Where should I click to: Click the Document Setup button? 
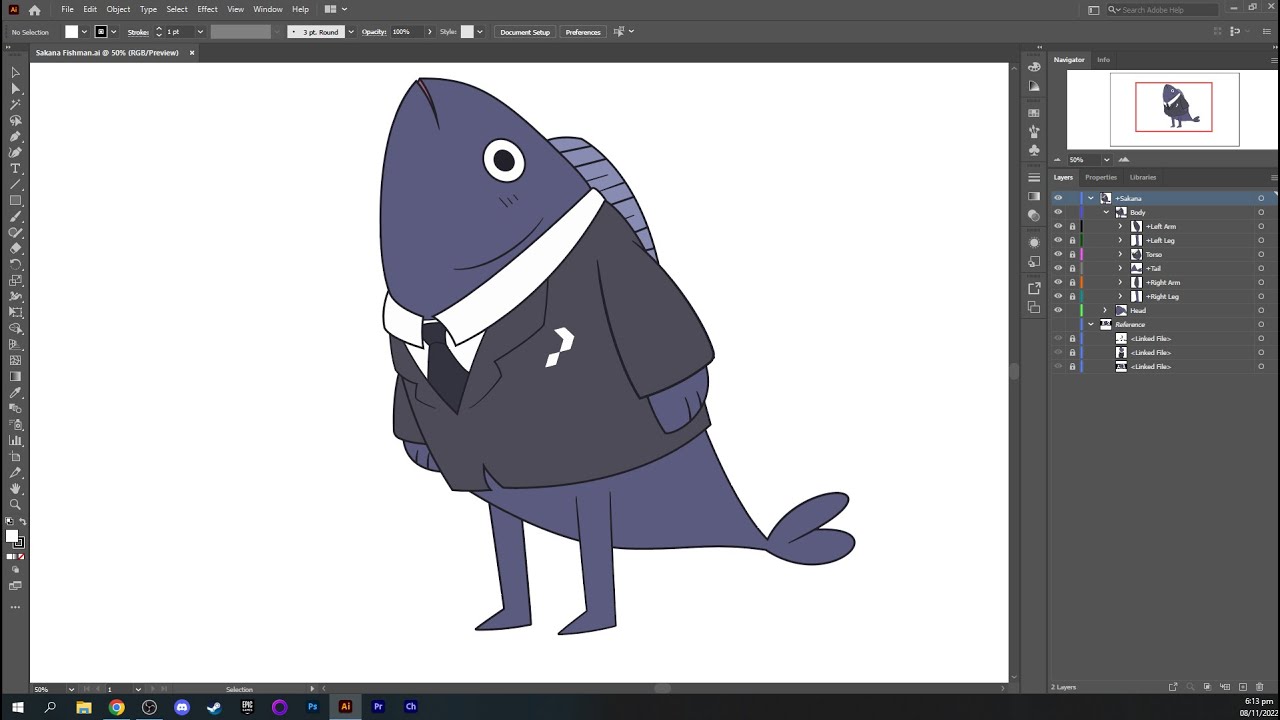525,32
